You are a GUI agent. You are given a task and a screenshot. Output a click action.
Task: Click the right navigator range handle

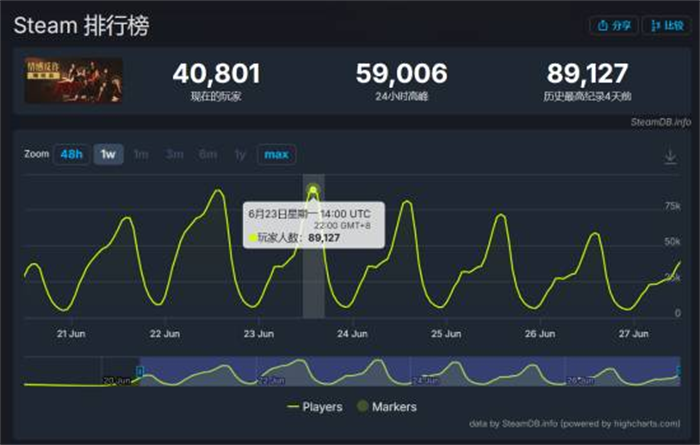(679, 371)
